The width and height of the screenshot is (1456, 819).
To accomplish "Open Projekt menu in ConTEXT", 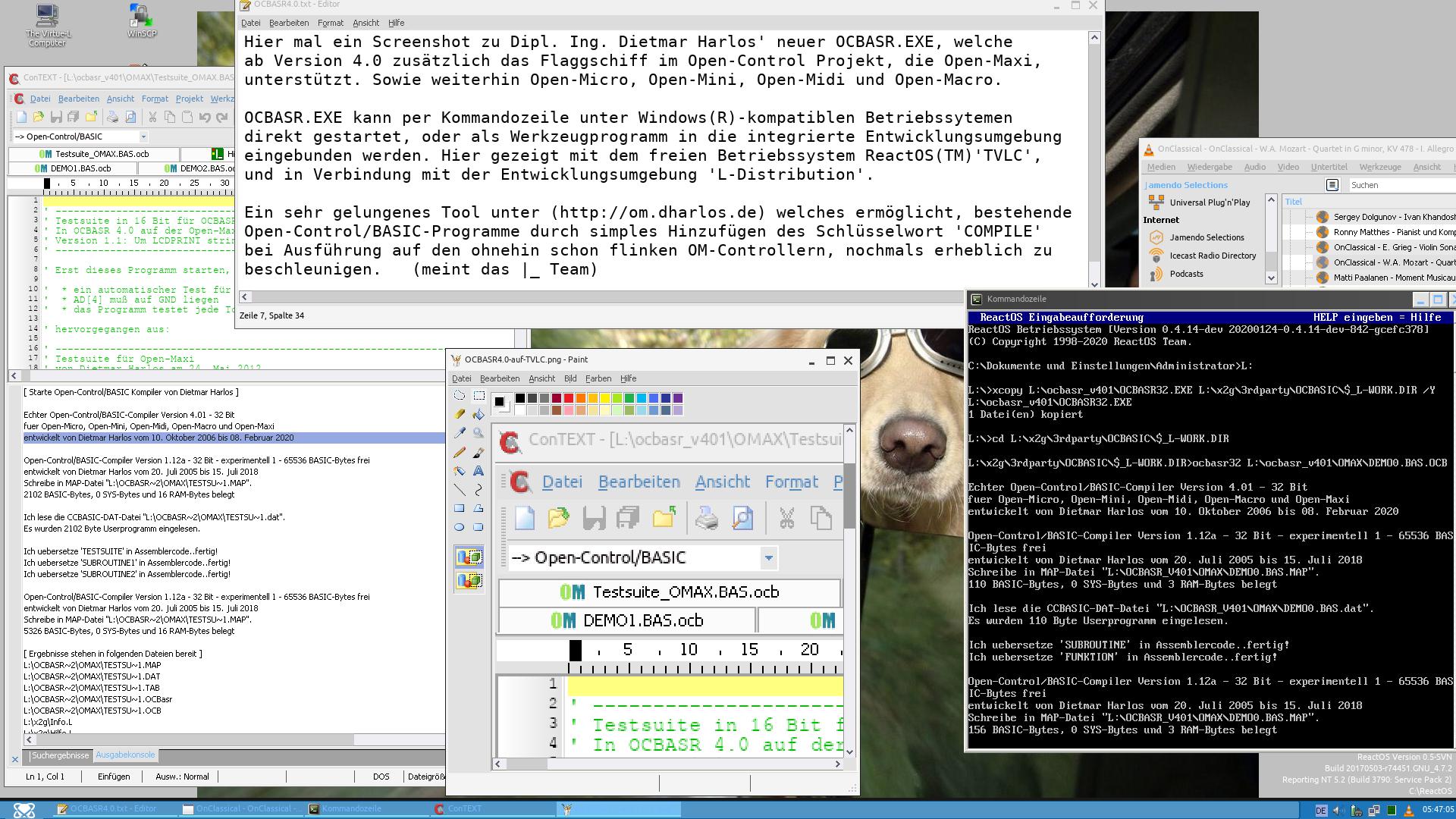I will pyautogui.click(x=189, y=99).
